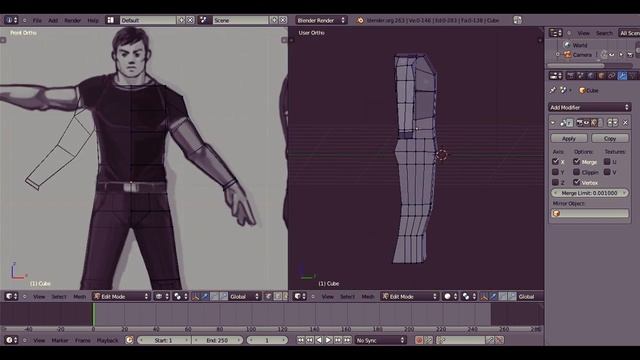Open the timeline editor type selector
640x360 pixels.
click(11, 340)
